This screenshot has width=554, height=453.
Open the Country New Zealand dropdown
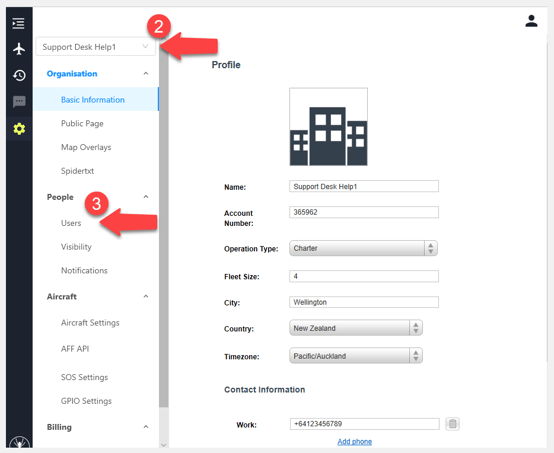[x=356, y=328]
